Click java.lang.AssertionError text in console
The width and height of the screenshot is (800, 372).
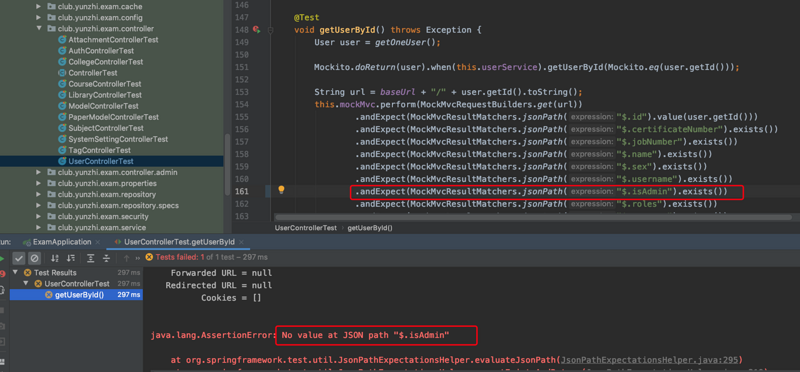[x=213, y=335]
